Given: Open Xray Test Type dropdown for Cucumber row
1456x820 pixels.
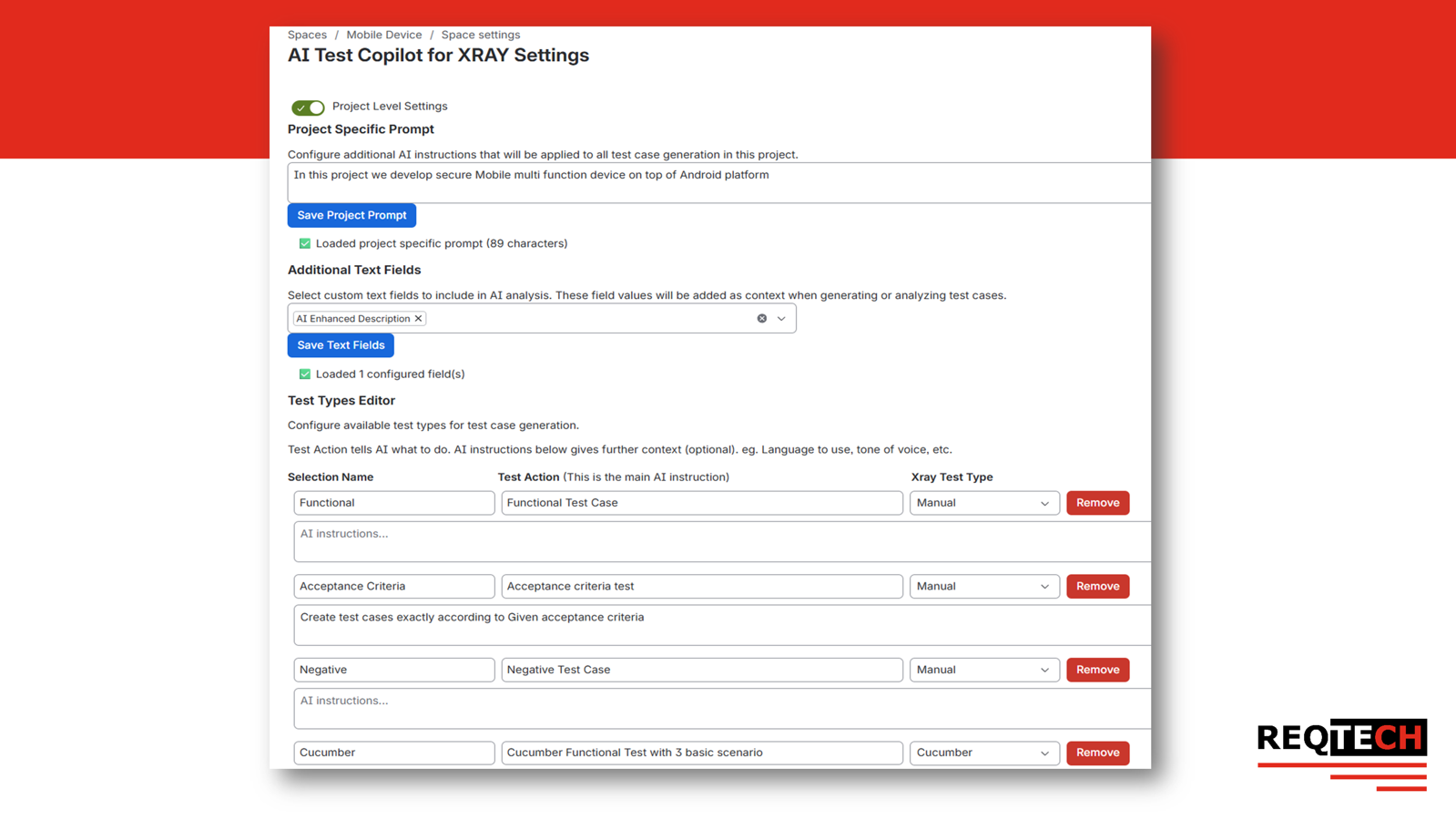Looking at the screenshot, I should [984, 753].
